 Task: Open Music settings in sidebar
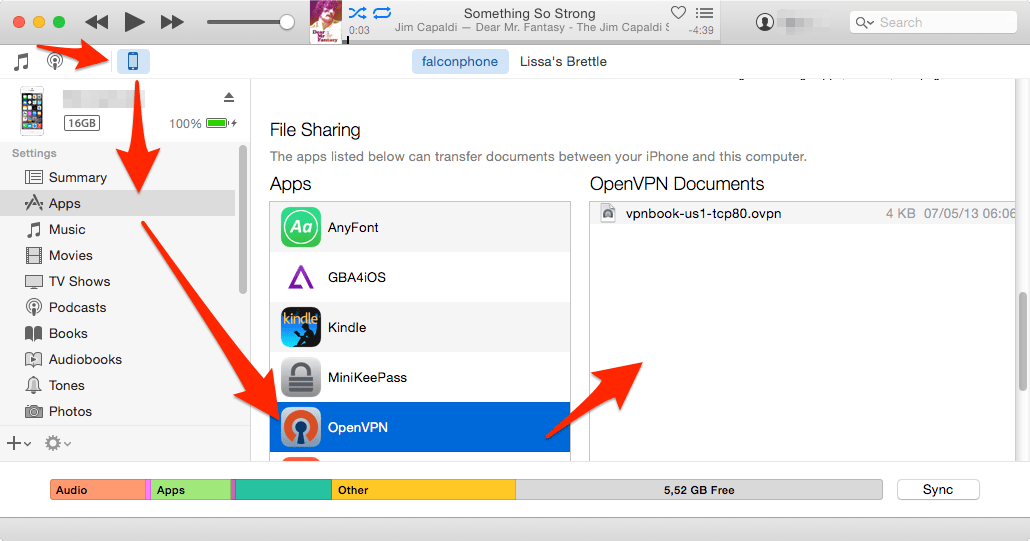pos(118,230)
